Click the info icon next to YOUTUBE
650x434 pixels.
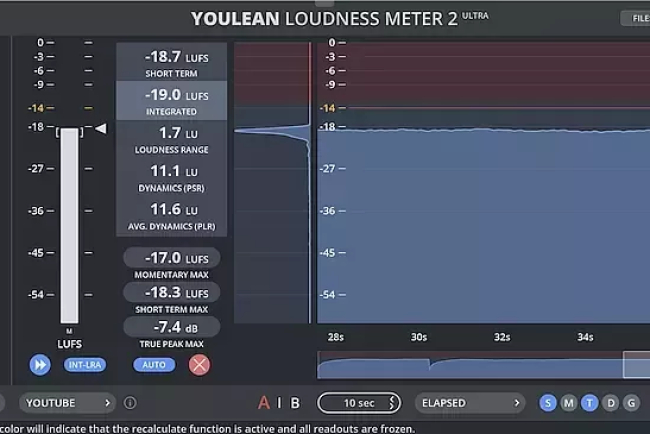click(130, 402)
